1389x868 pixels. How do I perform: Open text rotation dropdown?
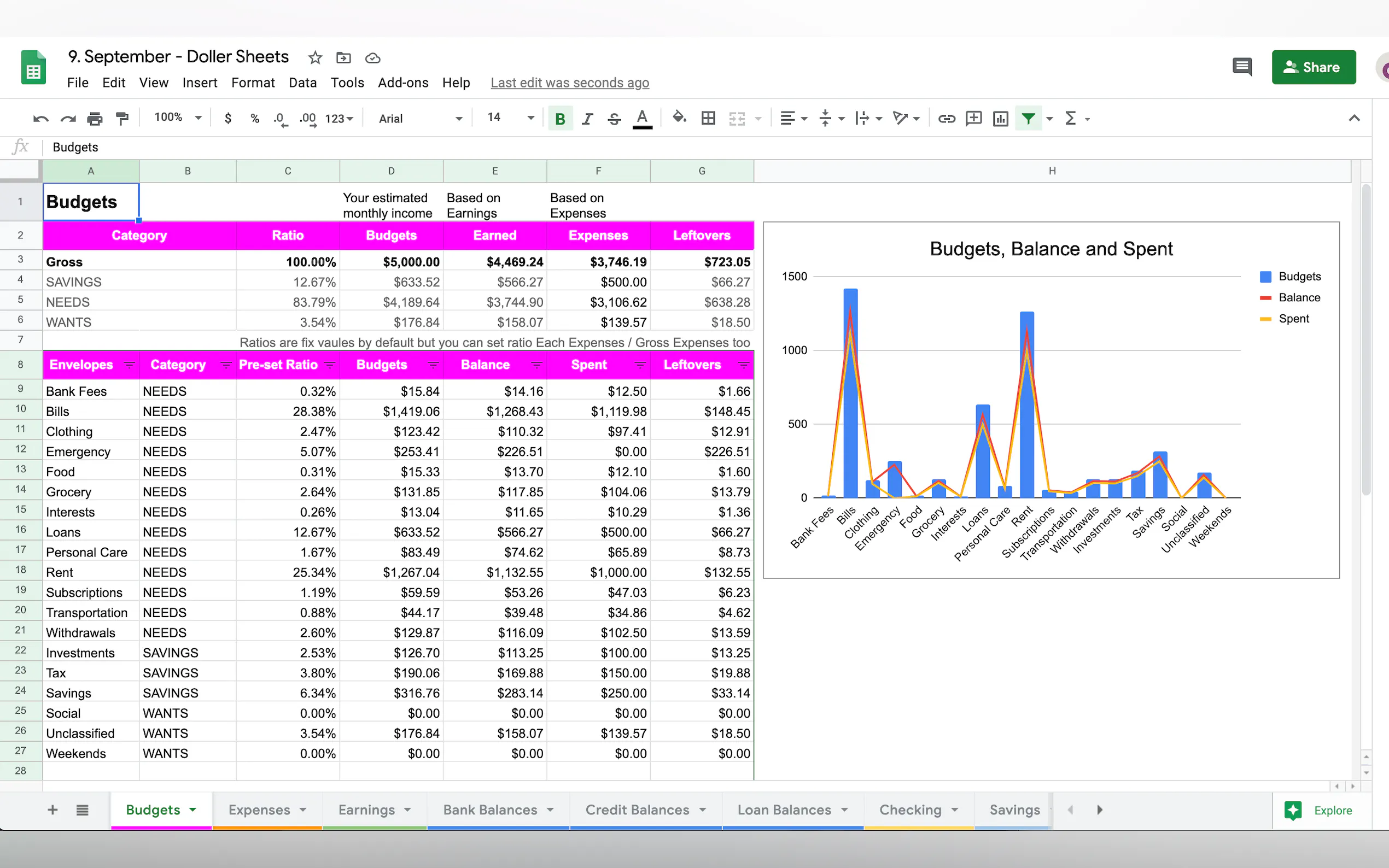pos(906,118)
